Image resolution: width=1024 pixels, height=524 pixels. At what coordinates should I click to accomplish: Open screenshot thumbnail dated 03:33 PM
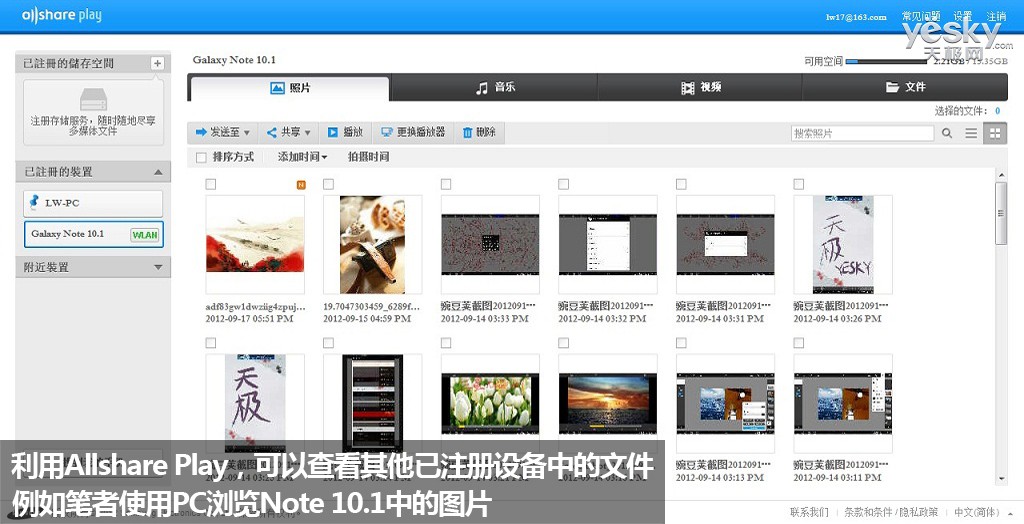pos(490,244)
